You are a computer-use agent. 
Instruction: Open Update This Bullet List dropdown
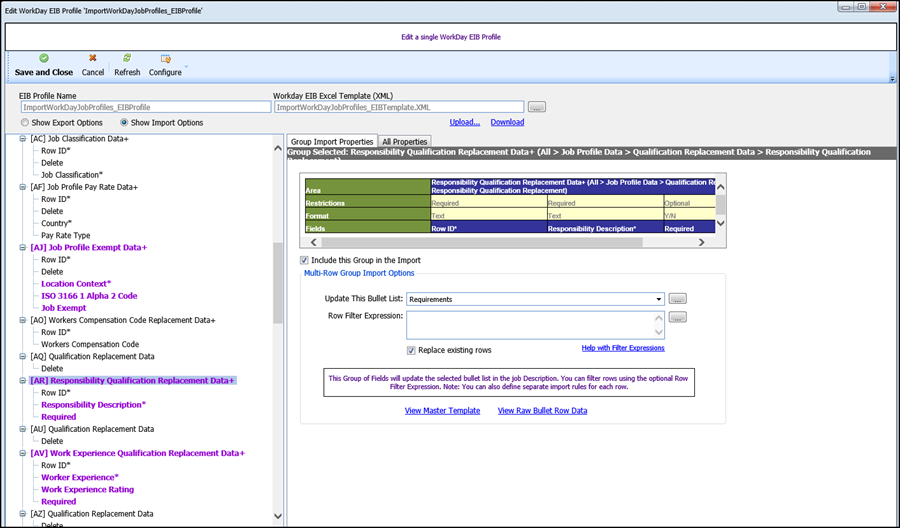pyautogui.click(x=658, y=299)
